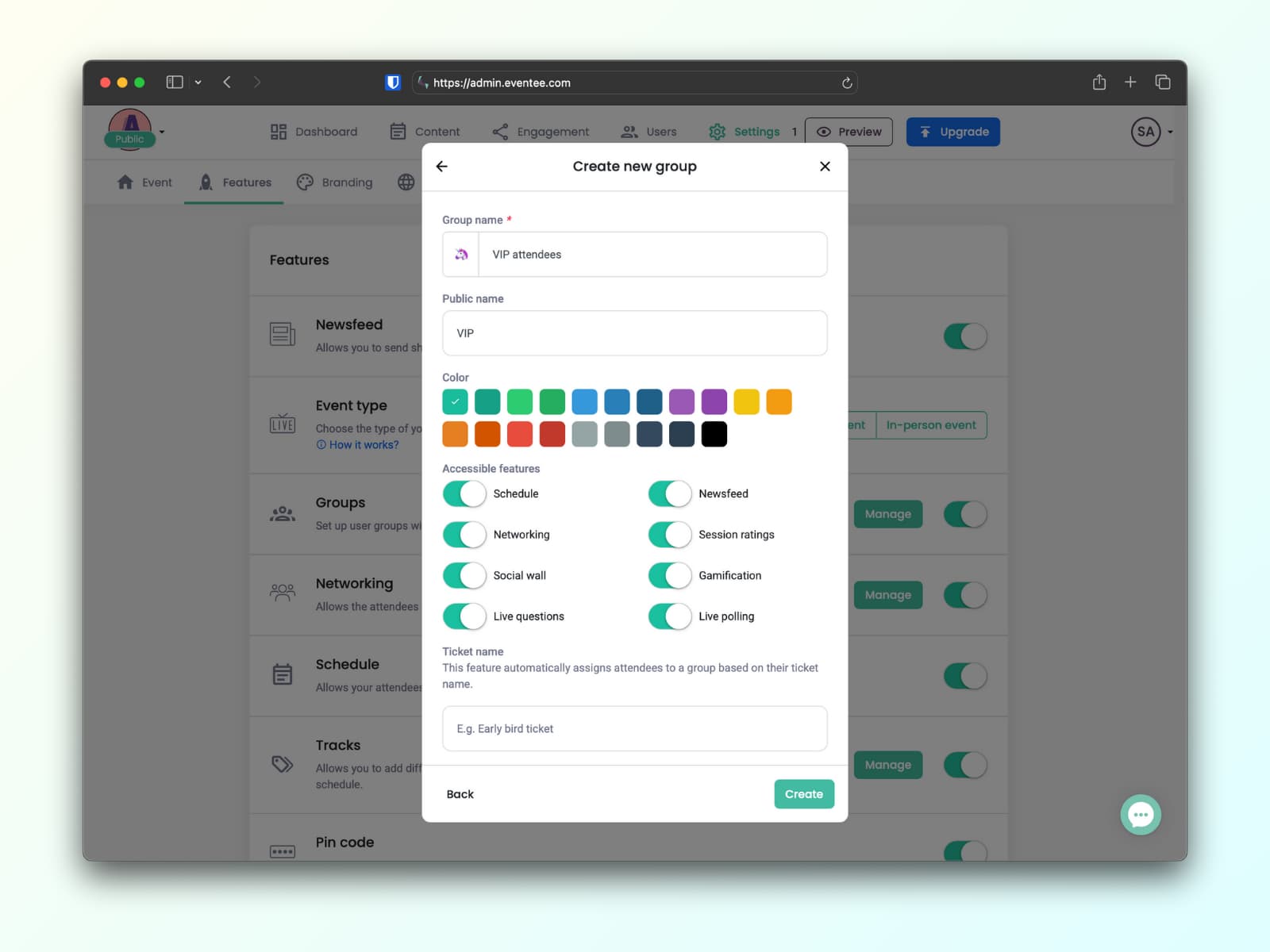
Task: Disable the Schedule accessible feature
Action: (x=464, y=493)
